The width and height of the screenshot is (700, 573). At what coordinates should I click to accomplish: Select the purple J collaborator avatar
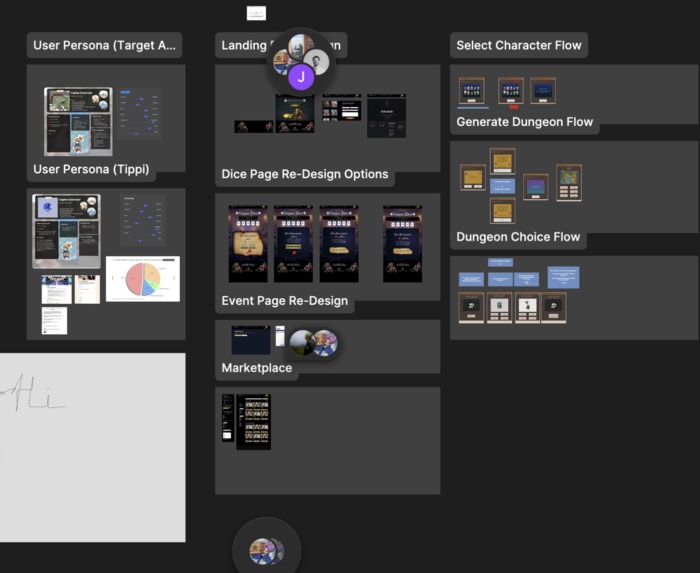tap(301, 77)
